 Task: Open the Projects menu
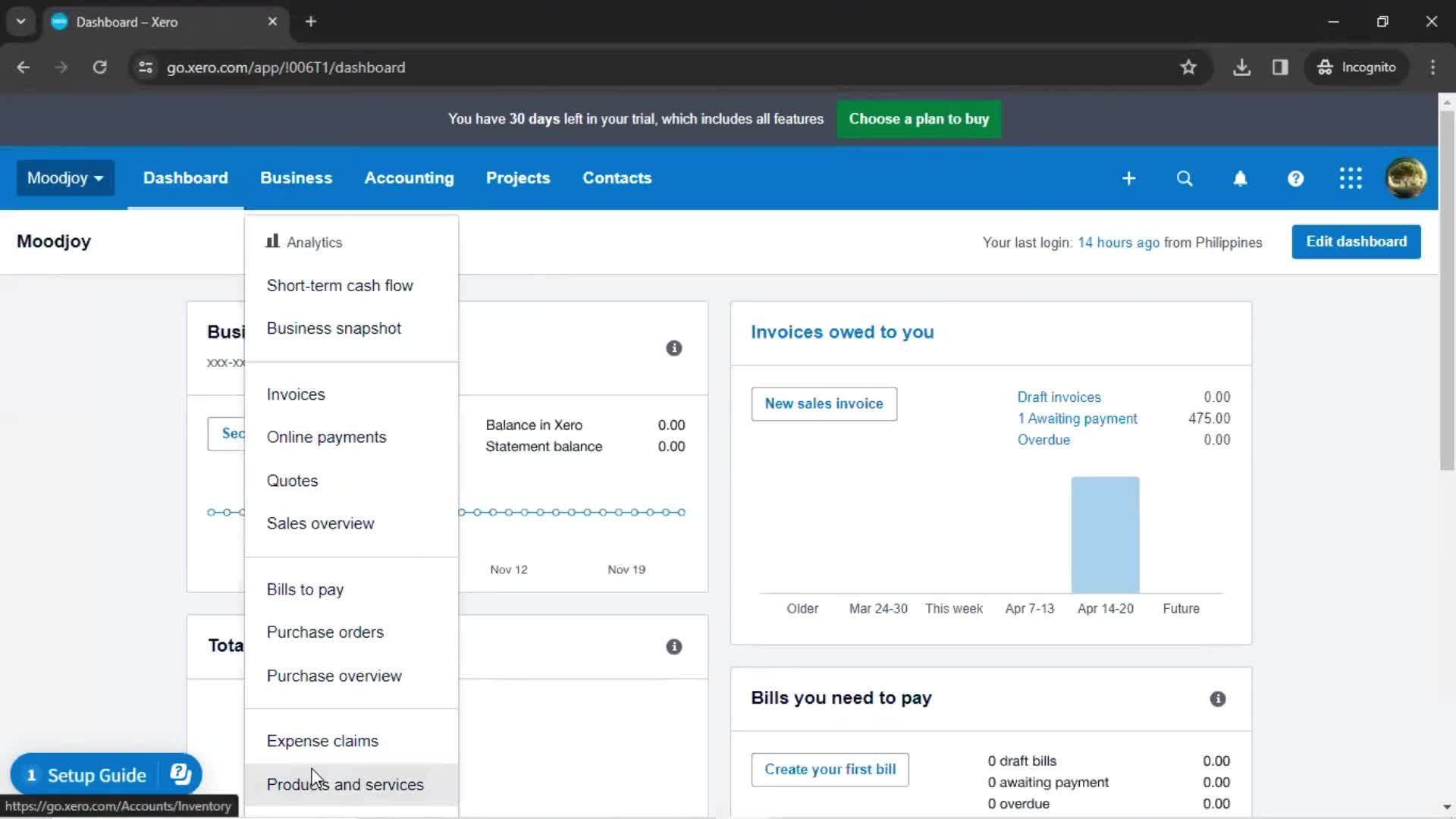click(x=518, y=178)
